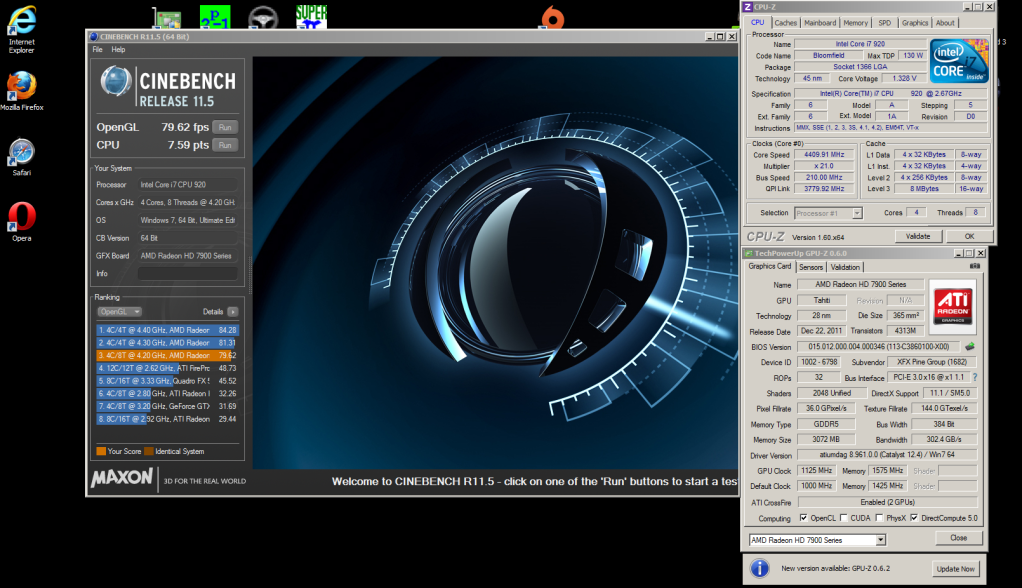The image size is (1022, 588).
Task: Launch Mozilla Firefox from desktop
Action: pyautogui.click(x=21, y=87)
